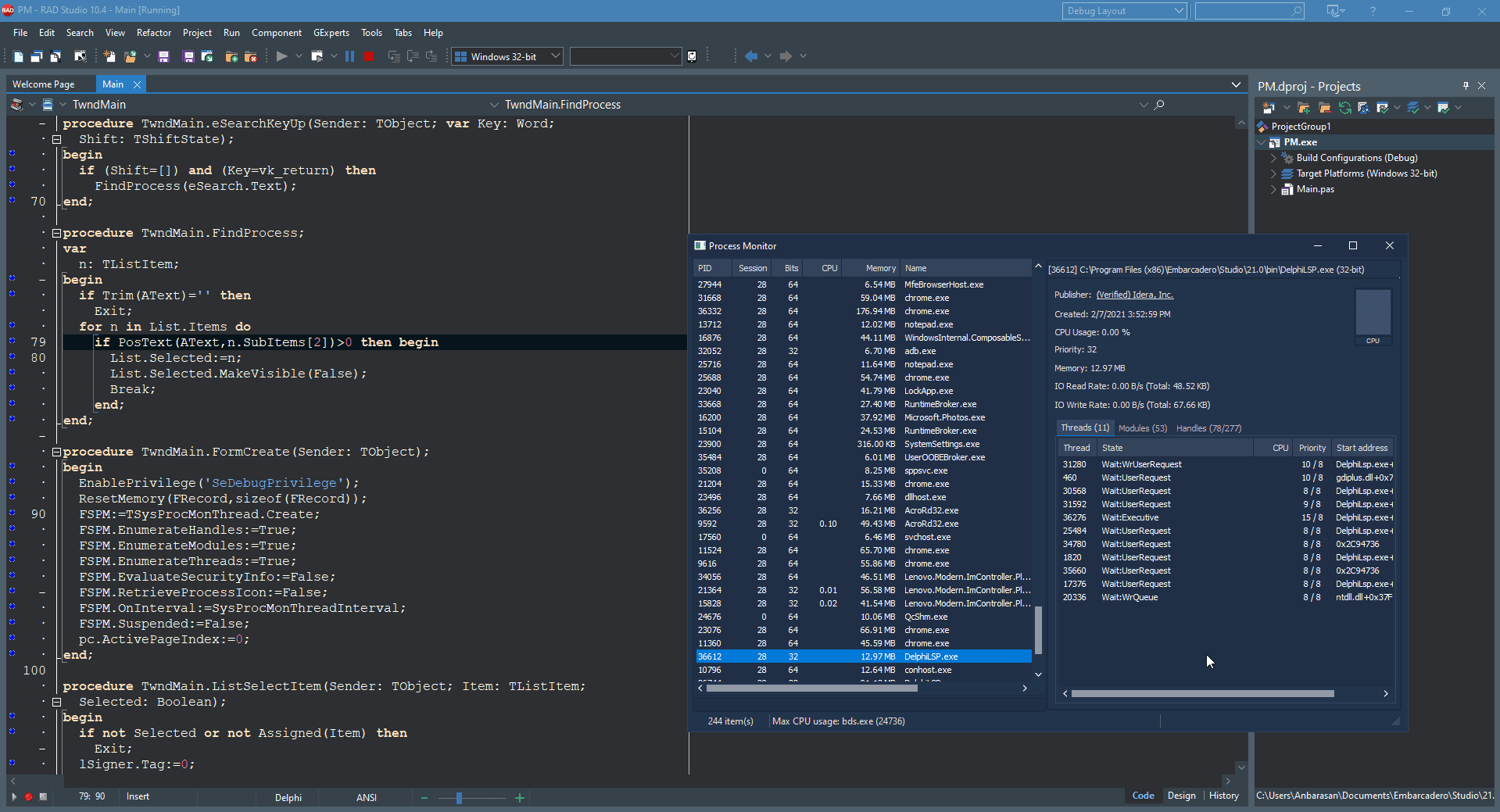
Task: Close the Main editor tab
Action: (x=137, y=84)
